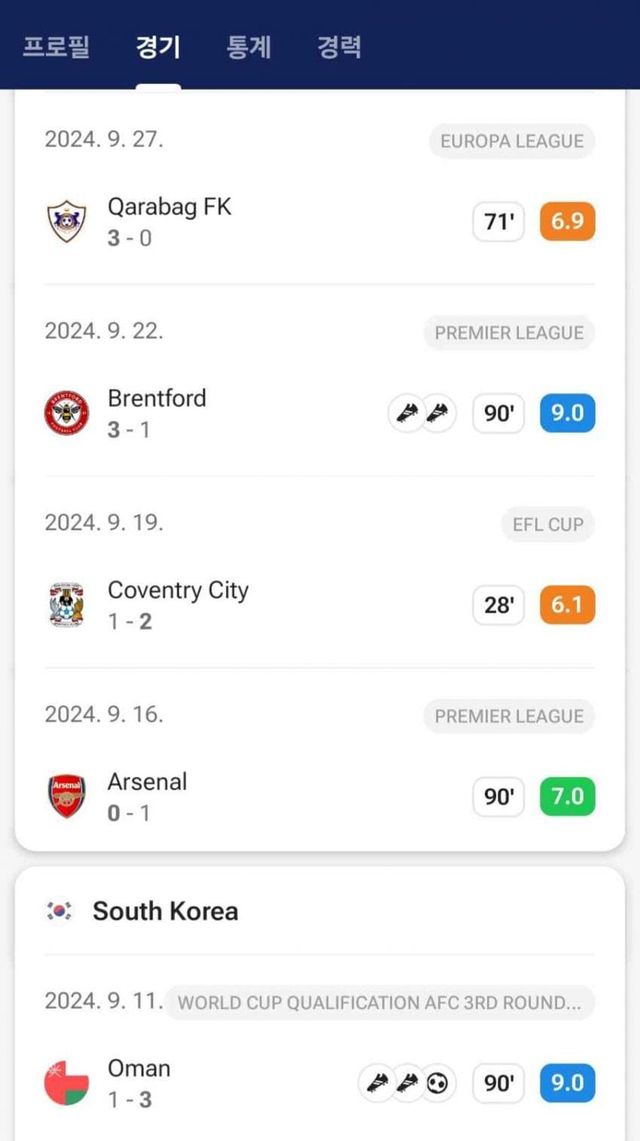Tap the 28' minutes played badge
This screenshot has width=640, height=1141.
(498, 605)
